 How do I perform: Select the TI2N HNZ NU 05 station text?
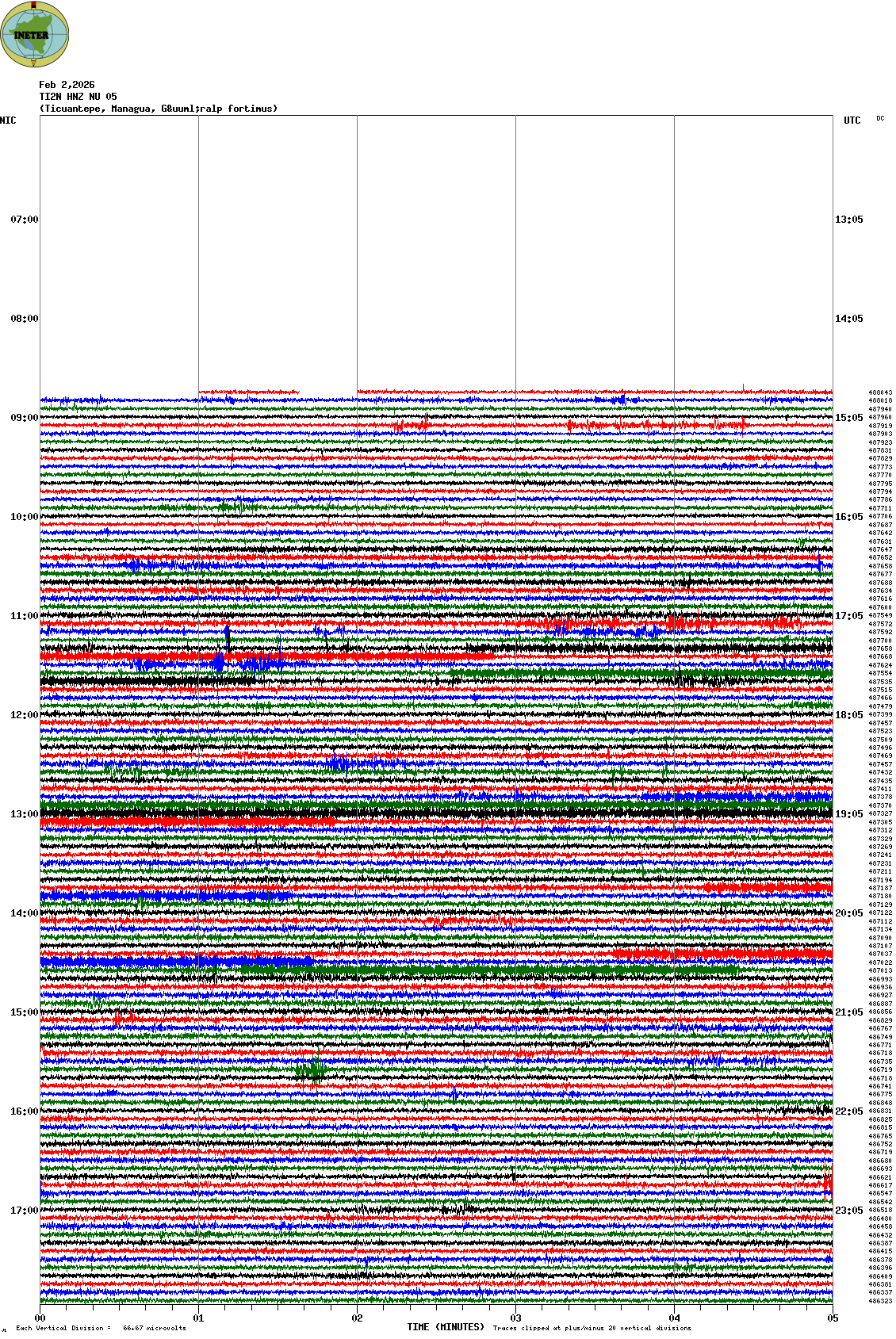78,97
